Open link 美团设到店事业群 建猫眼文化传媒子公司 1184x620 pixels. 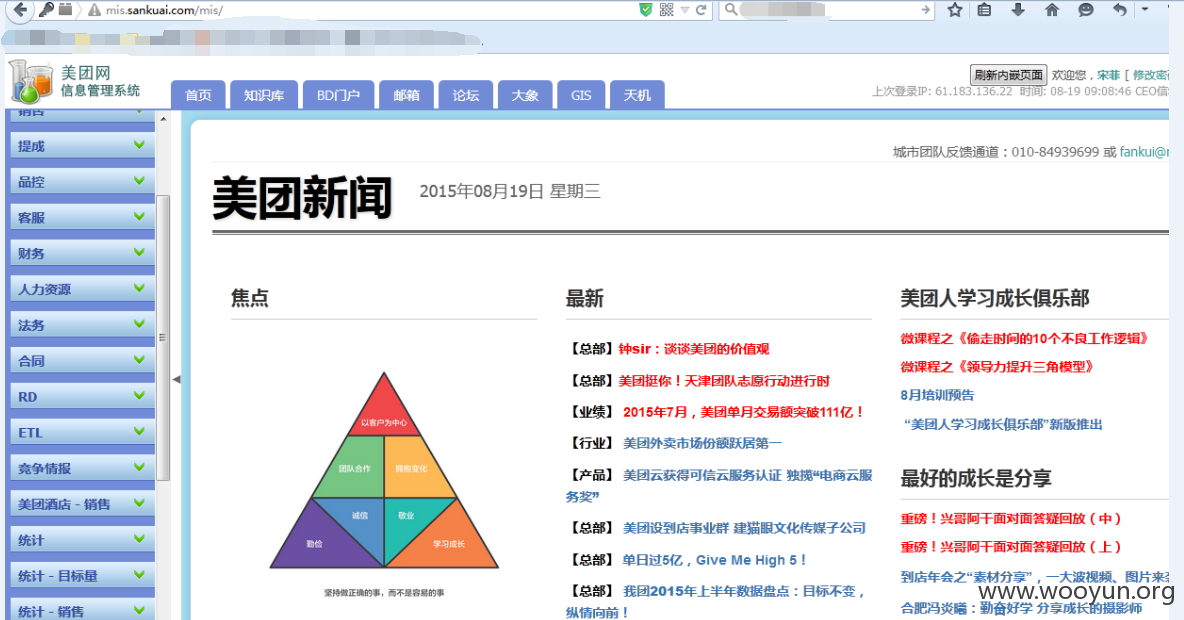point(744,528)
